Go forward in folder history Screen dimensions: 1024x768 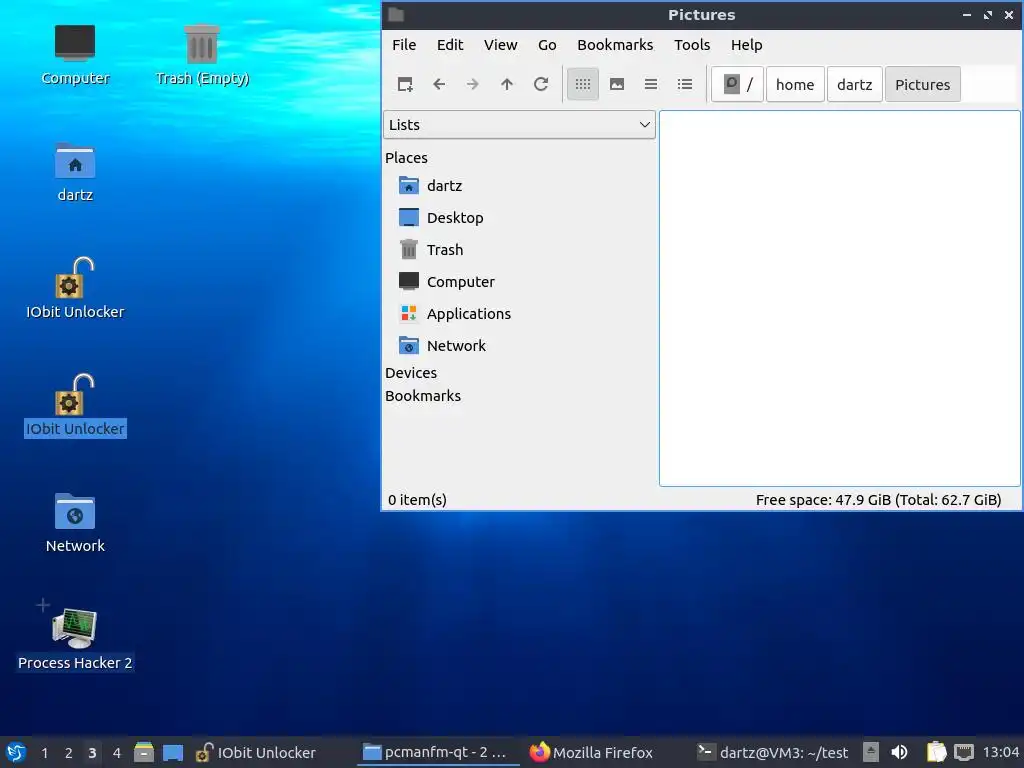click(x=473, y=84)
